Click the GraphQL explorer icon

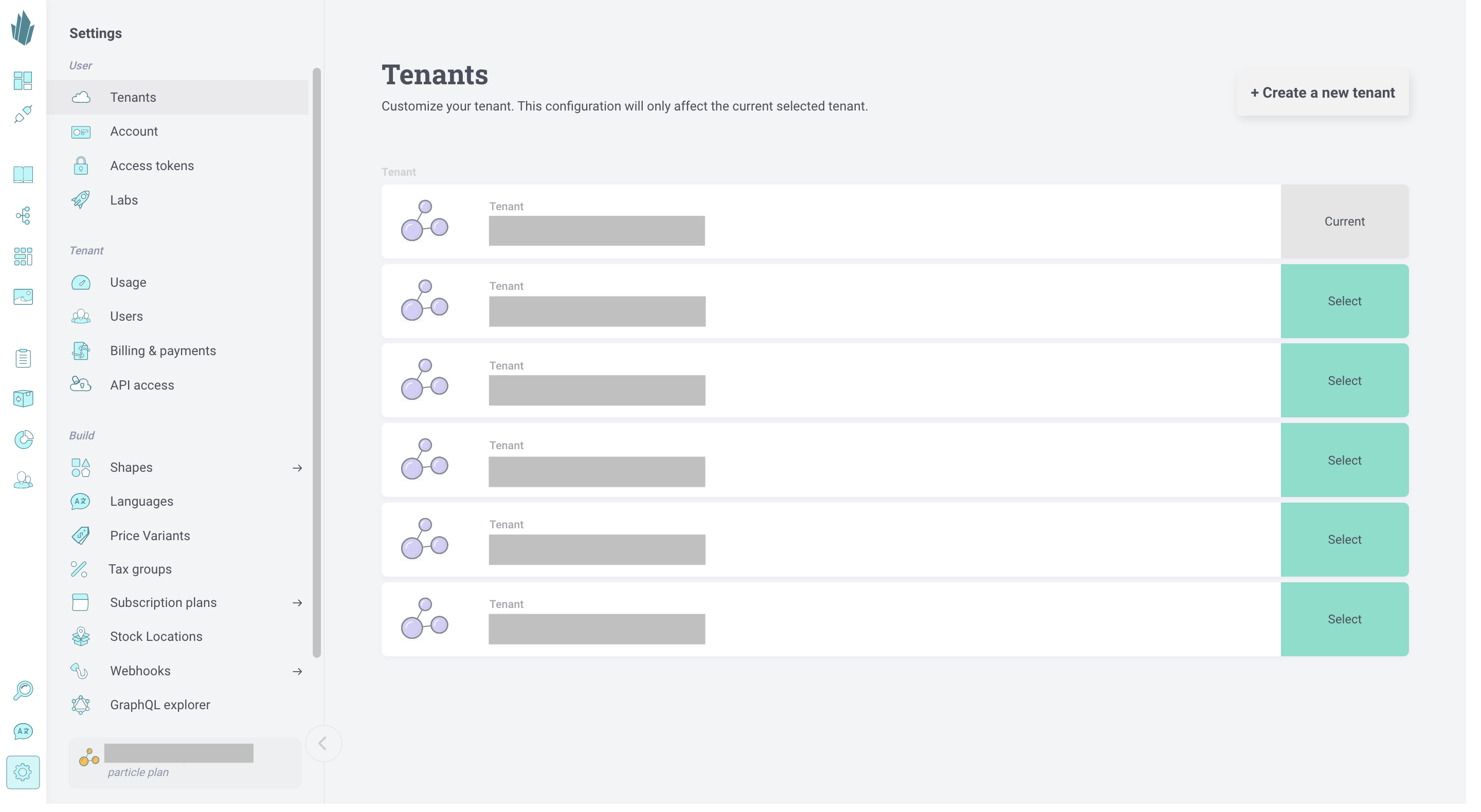81,705
